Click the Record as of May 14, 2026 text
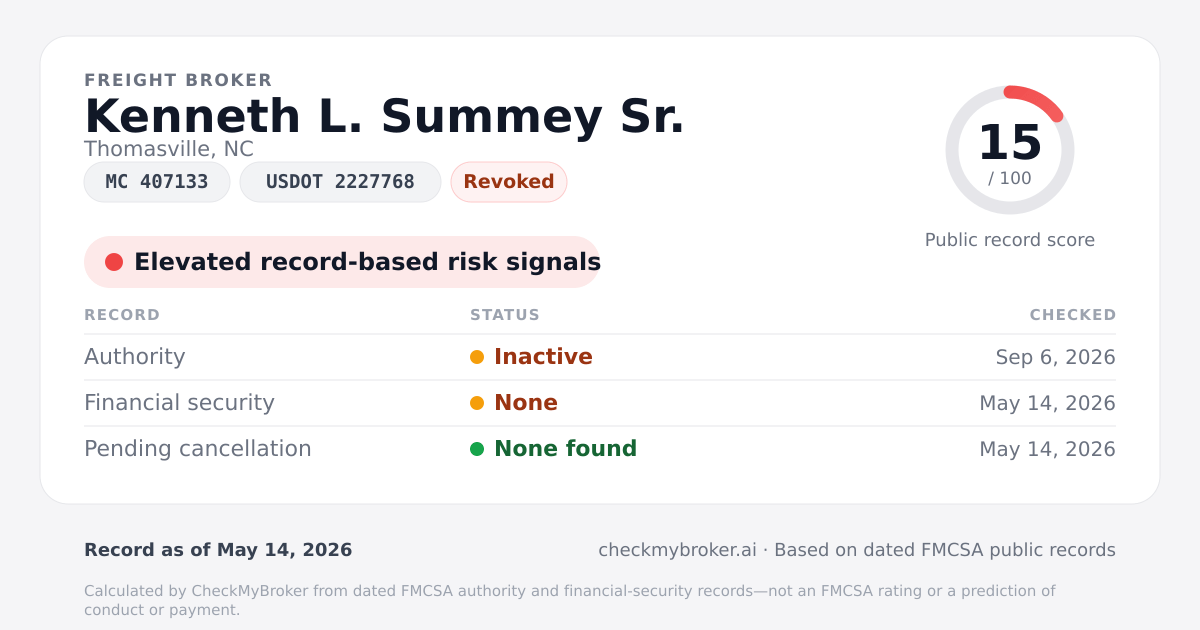 [x=218, y=550]
